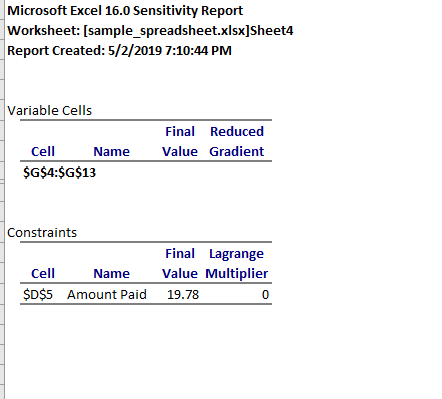Select the Multiplier header cell
The image size is (442, 399).
tap(237, 274)
